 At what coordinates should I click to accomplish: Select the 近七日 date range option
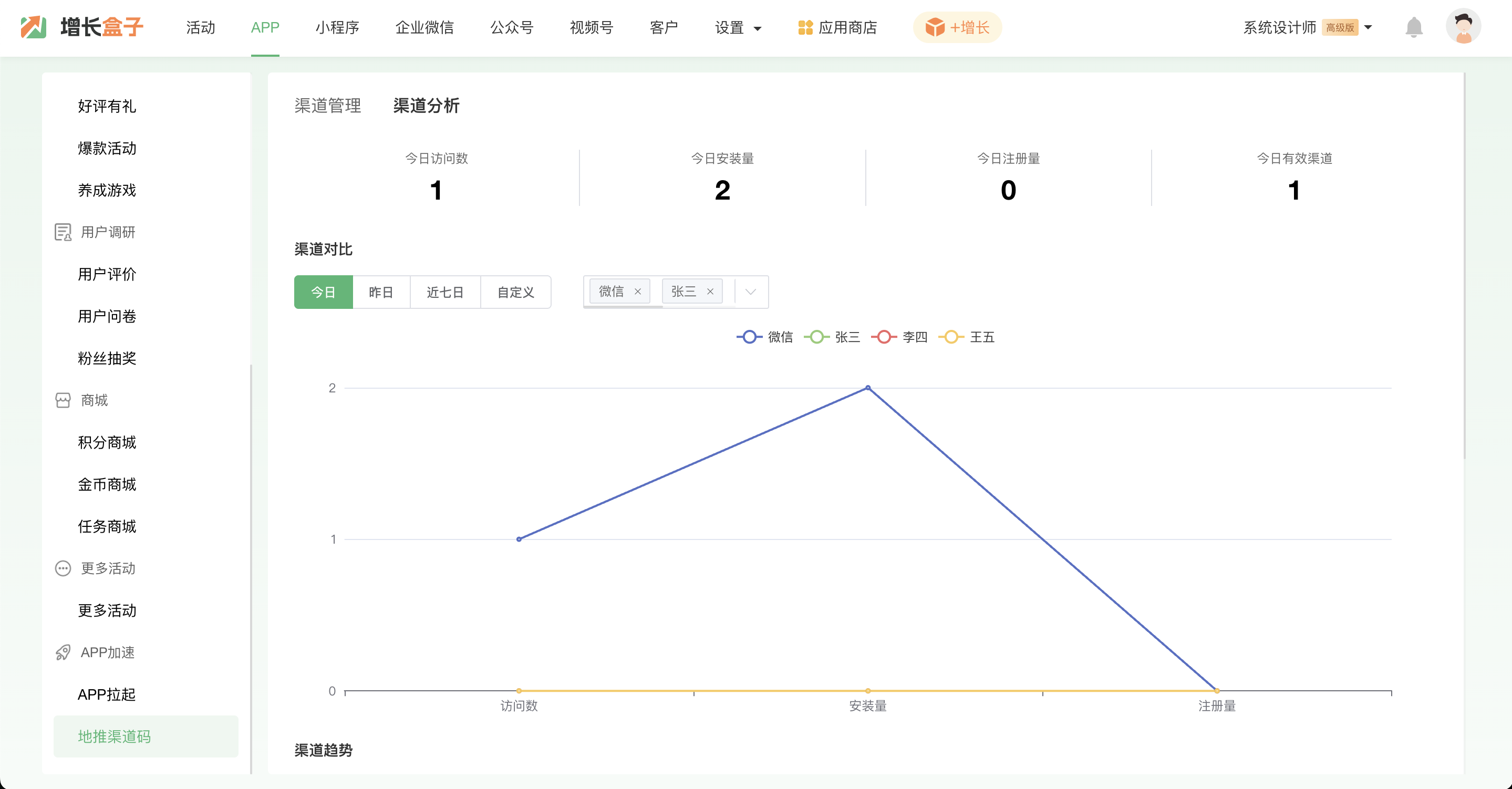click(x=445, y=292)
